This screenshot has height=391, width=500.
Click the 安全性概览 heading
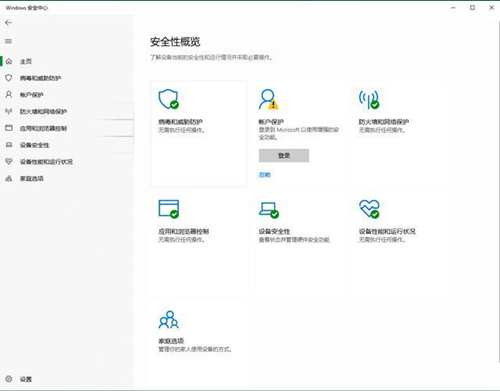[175, 42]
